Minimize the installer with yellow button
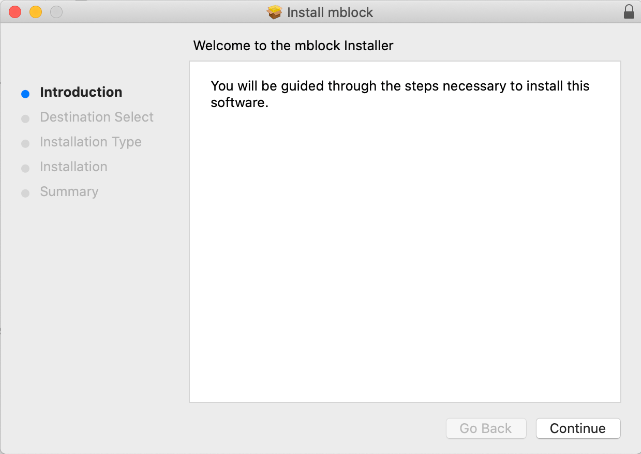Viewport: 641px width, 454px height. [x=36, y=12]
